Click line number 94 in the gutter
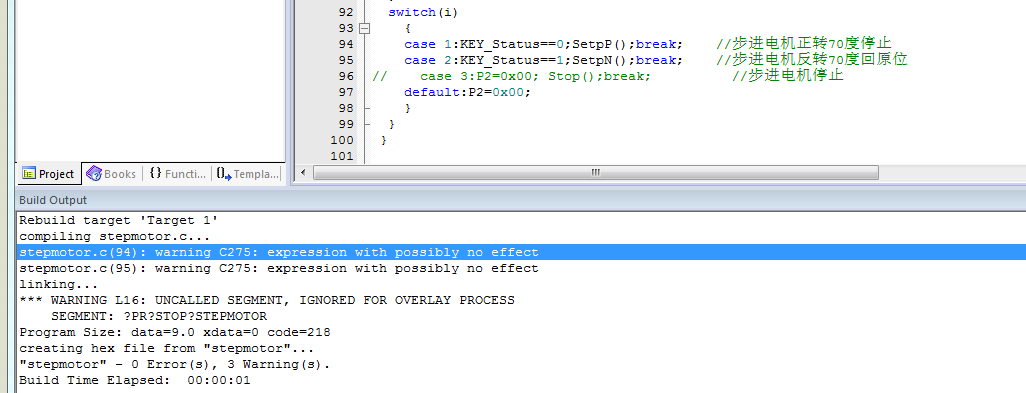 346,44
